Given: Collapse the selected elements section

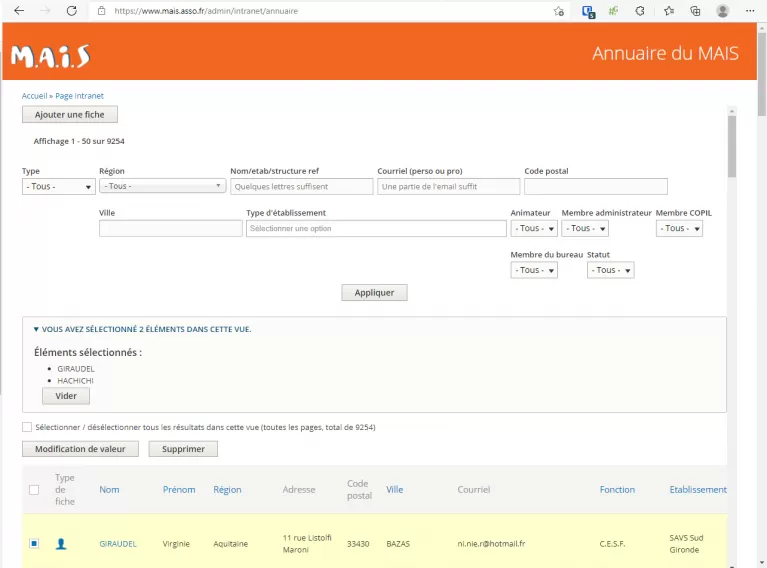Looking at the screenshot, I should 142,329.
